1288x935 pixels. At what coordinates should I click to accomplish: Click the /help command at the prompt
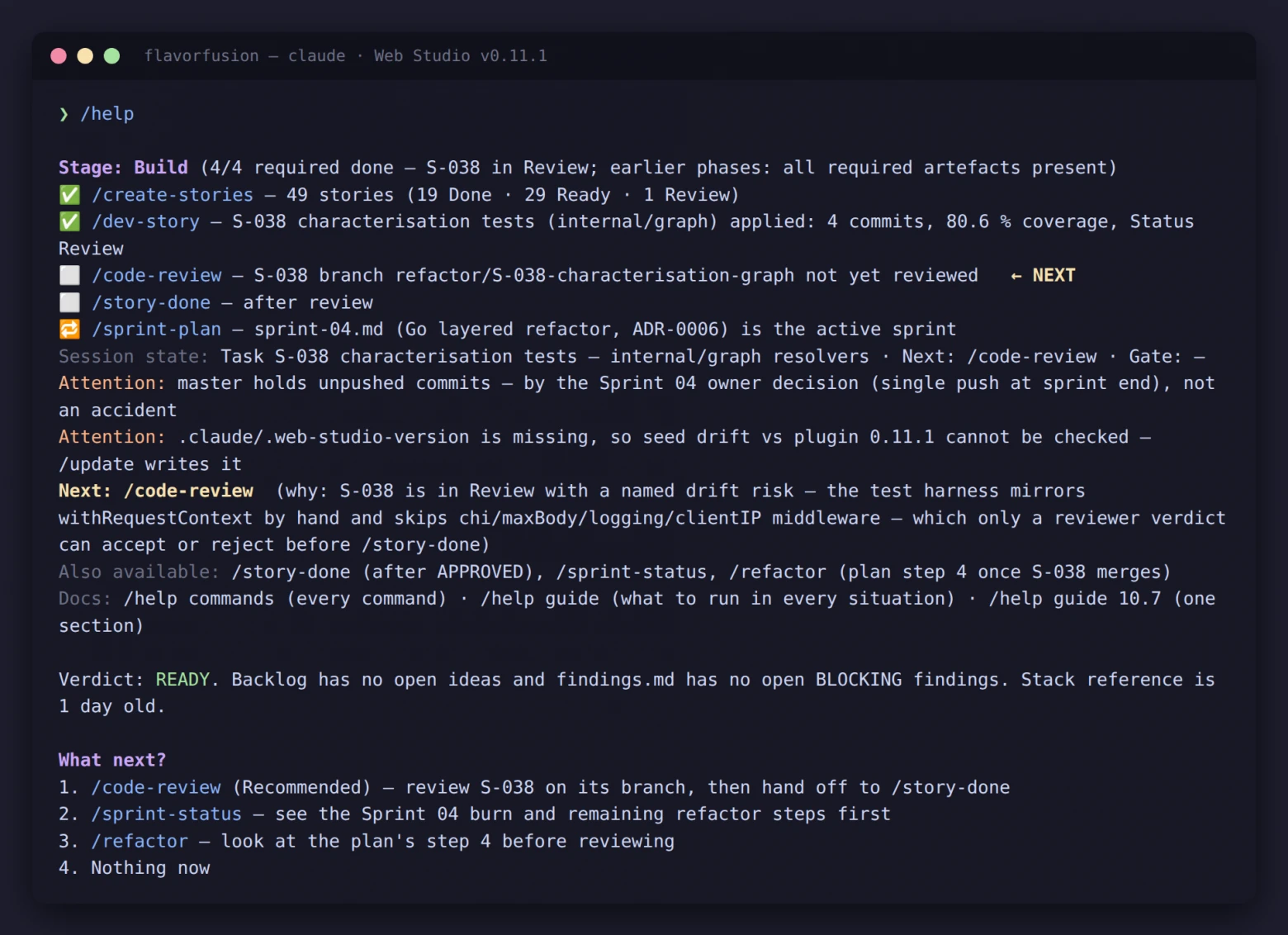107,114
